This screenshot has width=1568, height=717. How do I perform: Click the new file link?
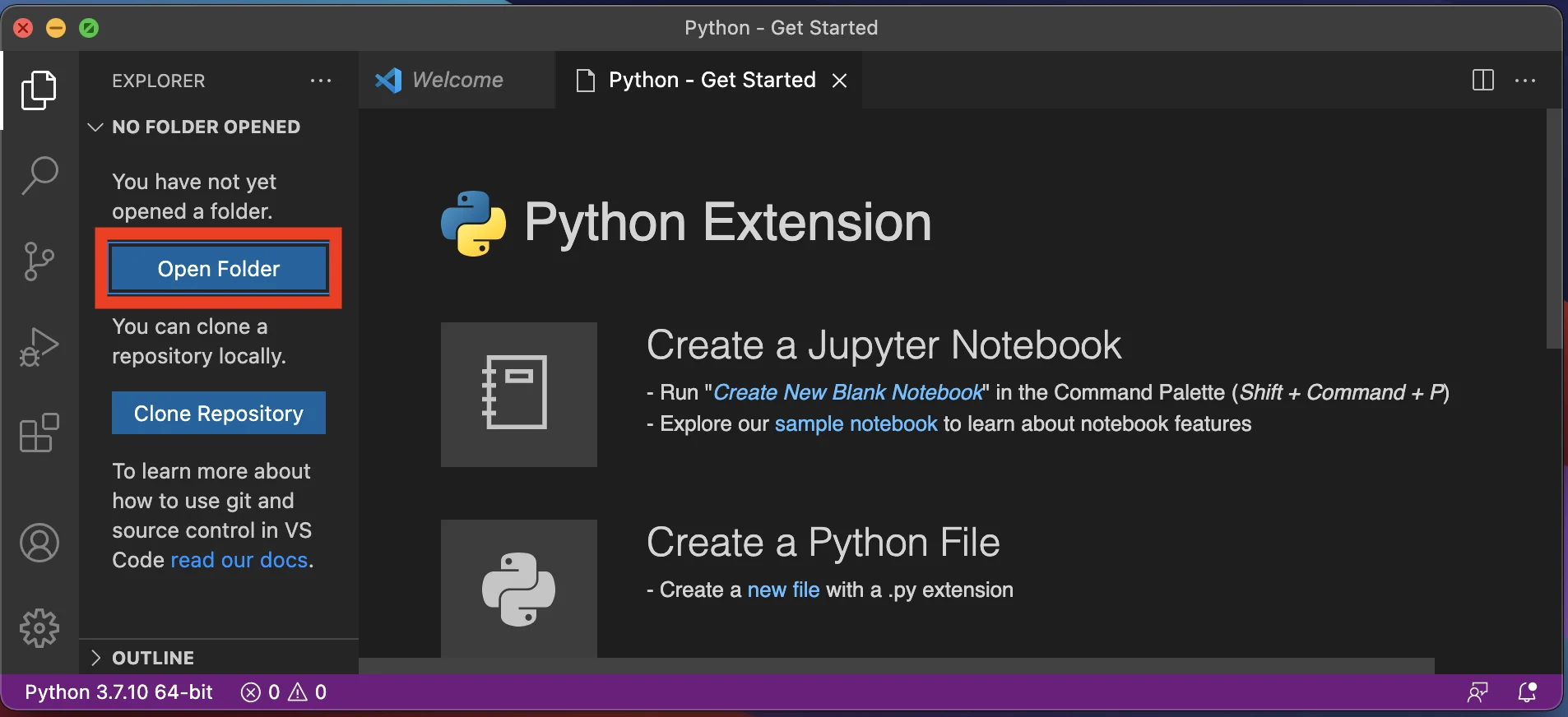(783, 590)
